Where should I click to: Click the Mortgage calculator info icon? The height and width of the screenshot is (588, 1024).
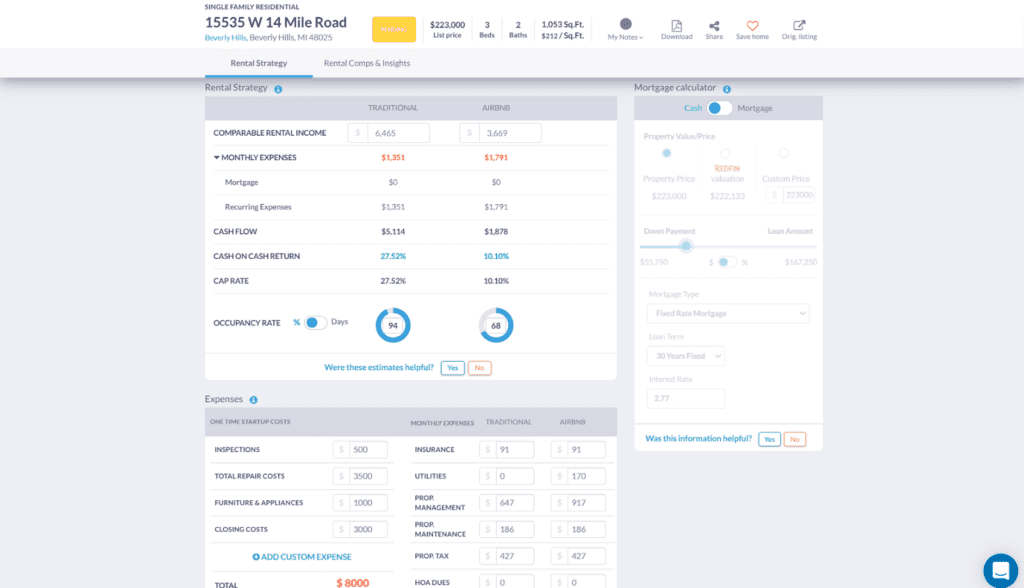(727, 89)
